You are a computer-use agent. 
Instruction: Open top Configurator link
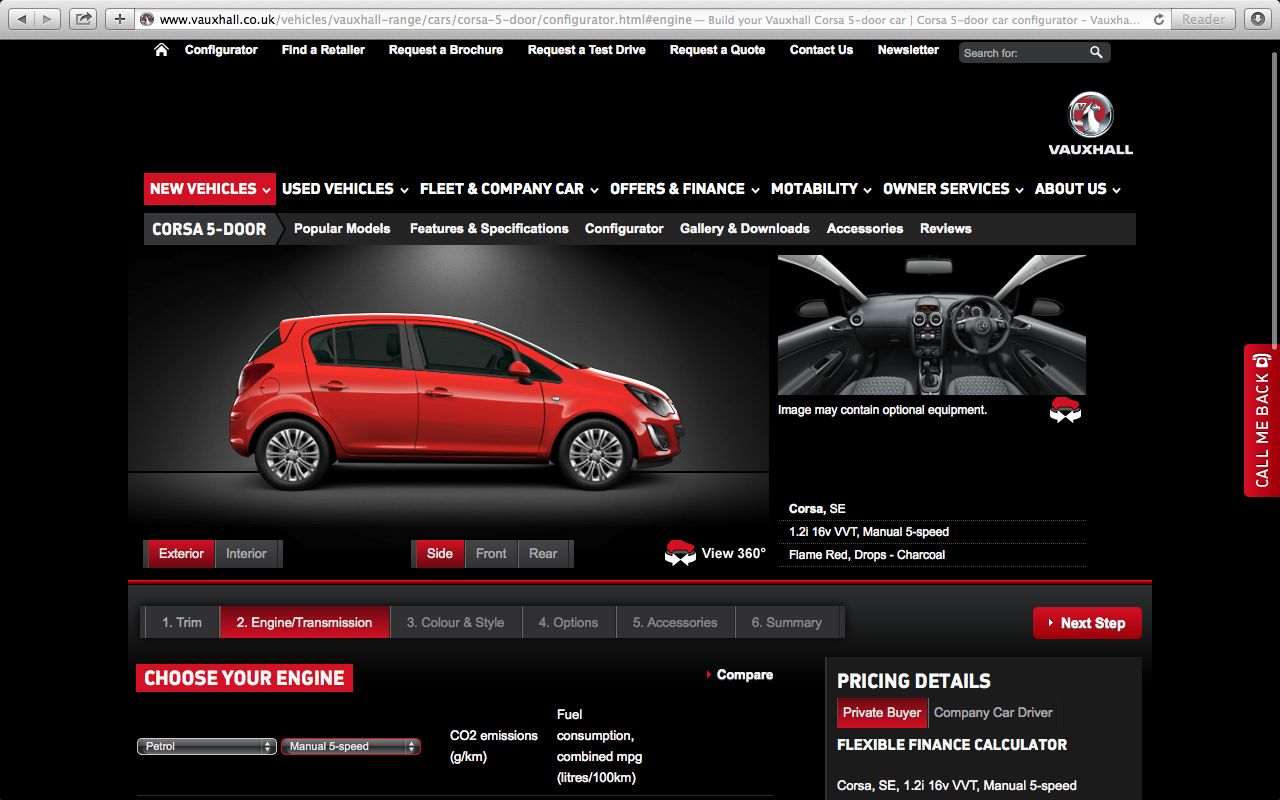(x=221, y=50)
